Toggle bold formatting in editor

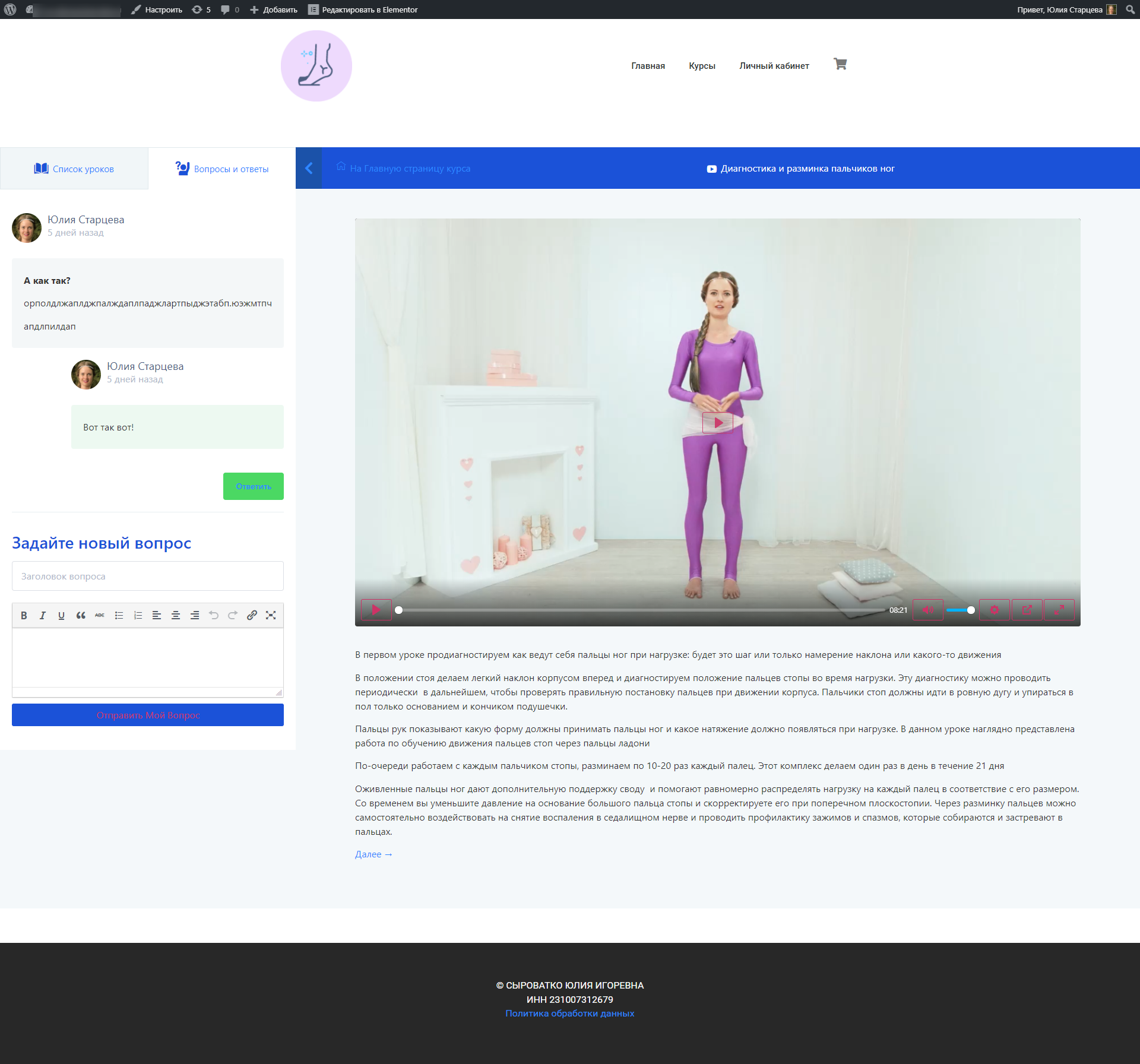24,615
